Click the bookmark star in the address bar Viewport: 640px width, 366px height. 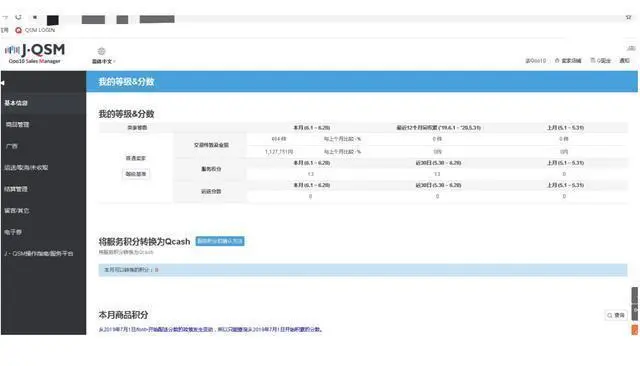628,18
